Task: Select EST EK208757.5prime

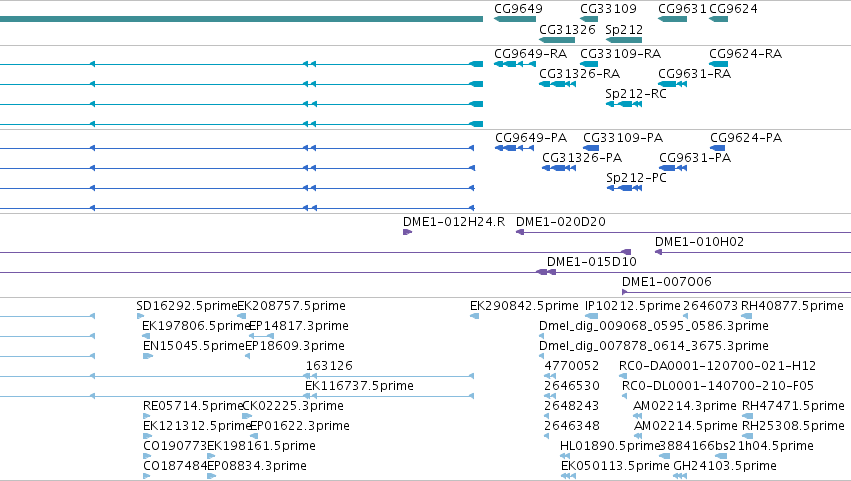Action: [291, 306]
